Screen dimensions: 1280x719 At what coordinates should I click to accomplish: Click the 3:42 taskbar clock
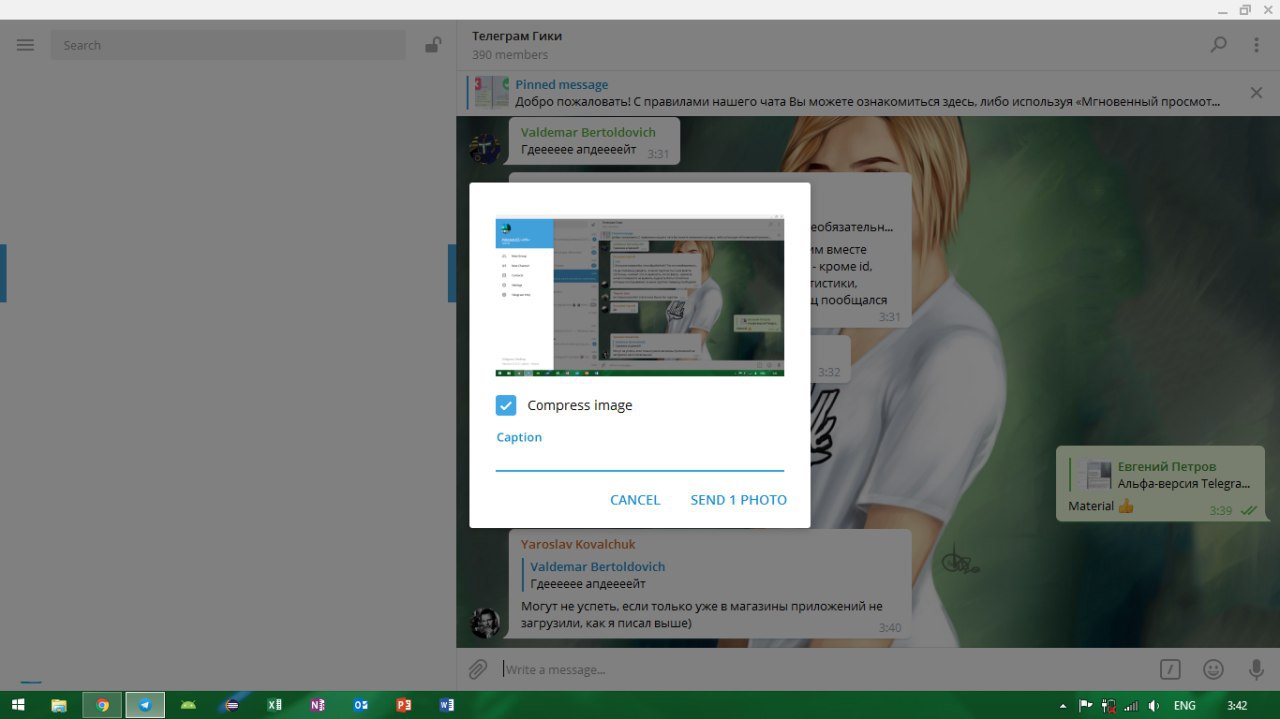[1237, 705]
